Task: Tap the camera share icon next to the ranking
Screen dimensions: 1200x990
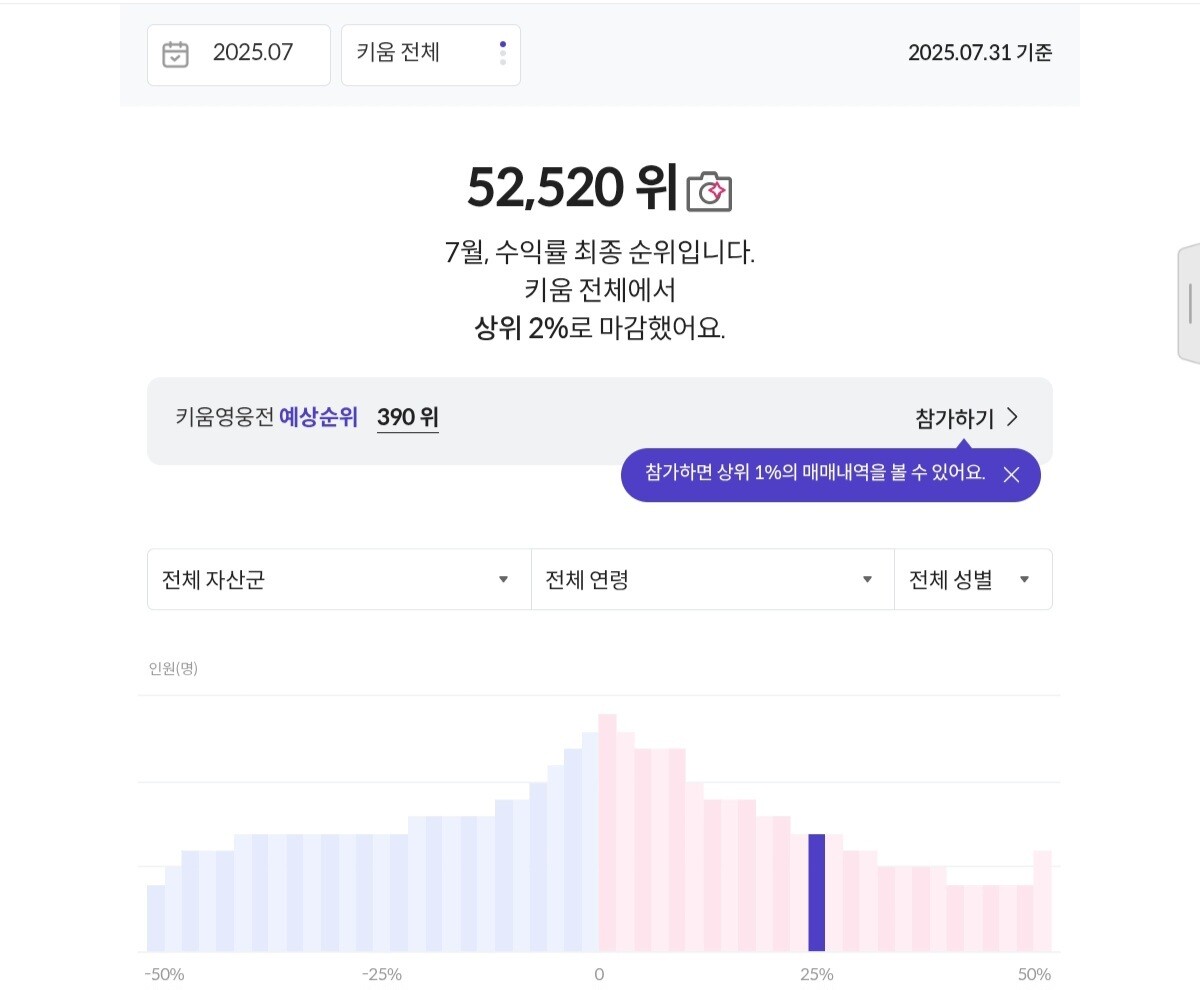Action: tap(709, 191)
